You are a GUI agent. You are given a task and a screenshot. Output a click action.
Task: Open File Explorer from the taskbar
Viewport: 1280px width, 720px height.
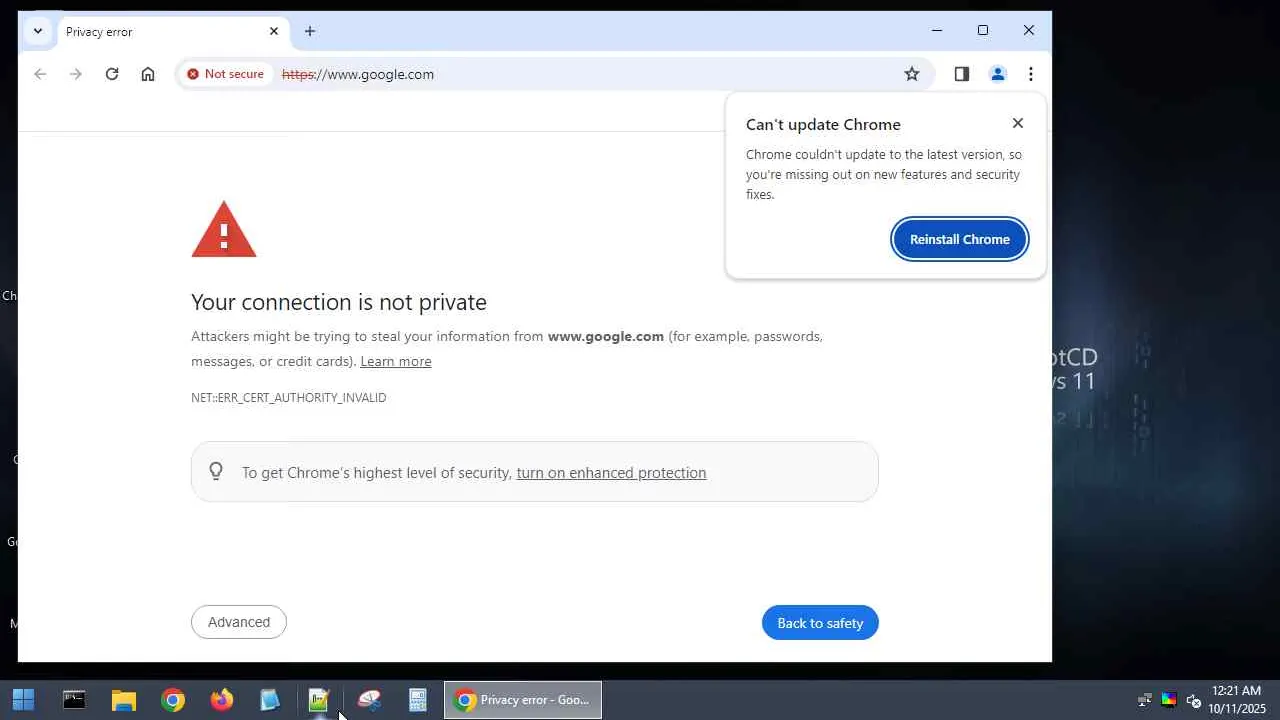(124, 700)
